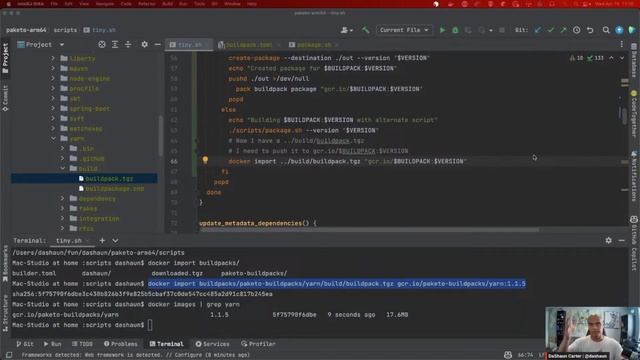Open the Notifications tool window on right sidebar
The image size is (640, 360).
(x=634, y=176)
